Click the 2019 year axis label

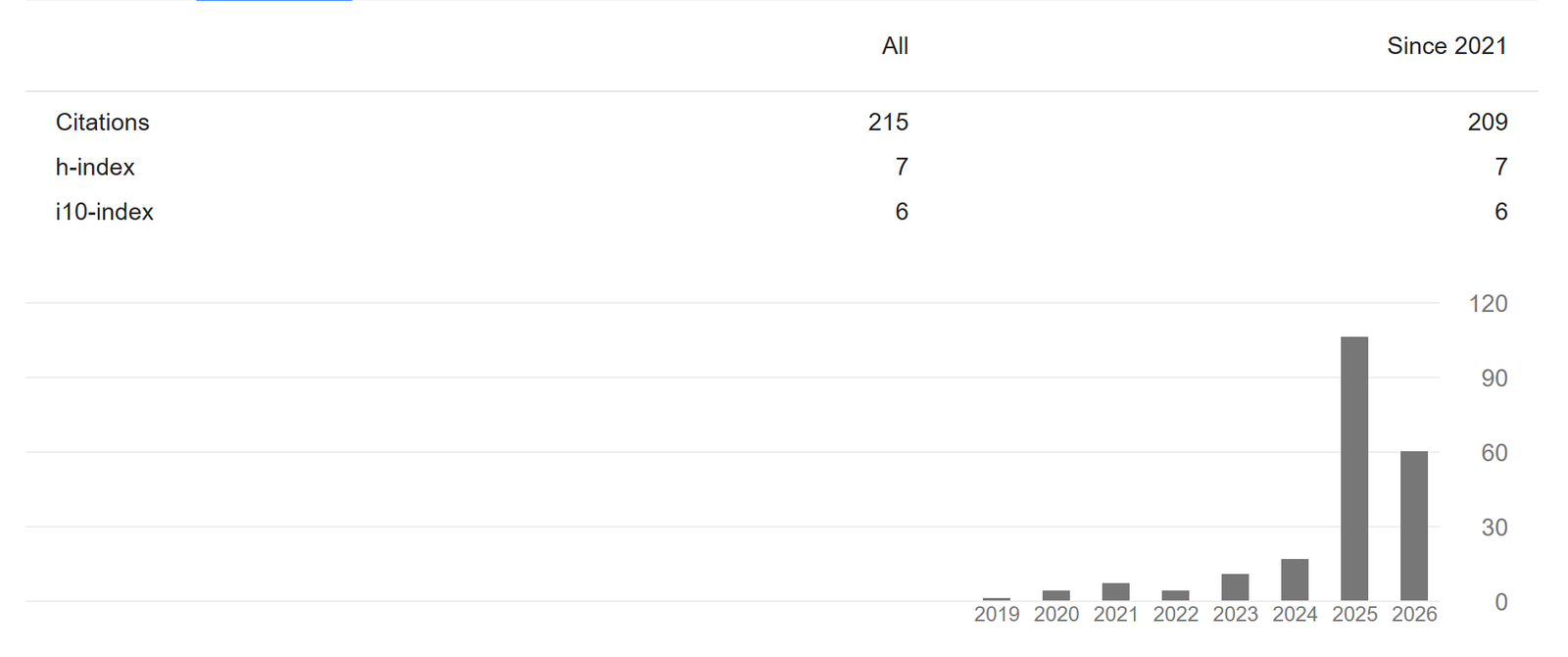pyautogui.click(x=997, y=615)
